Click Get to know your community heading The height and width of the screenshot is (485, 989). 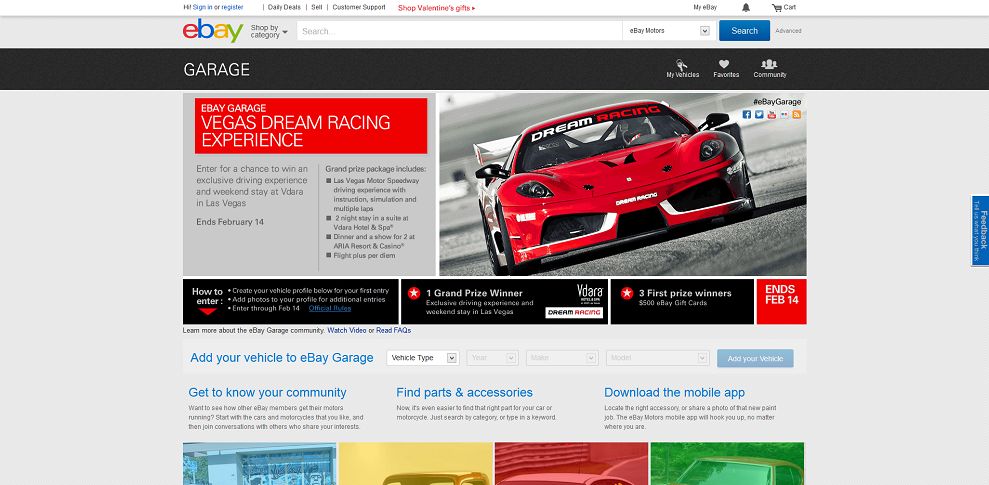(x=267, y=392)
